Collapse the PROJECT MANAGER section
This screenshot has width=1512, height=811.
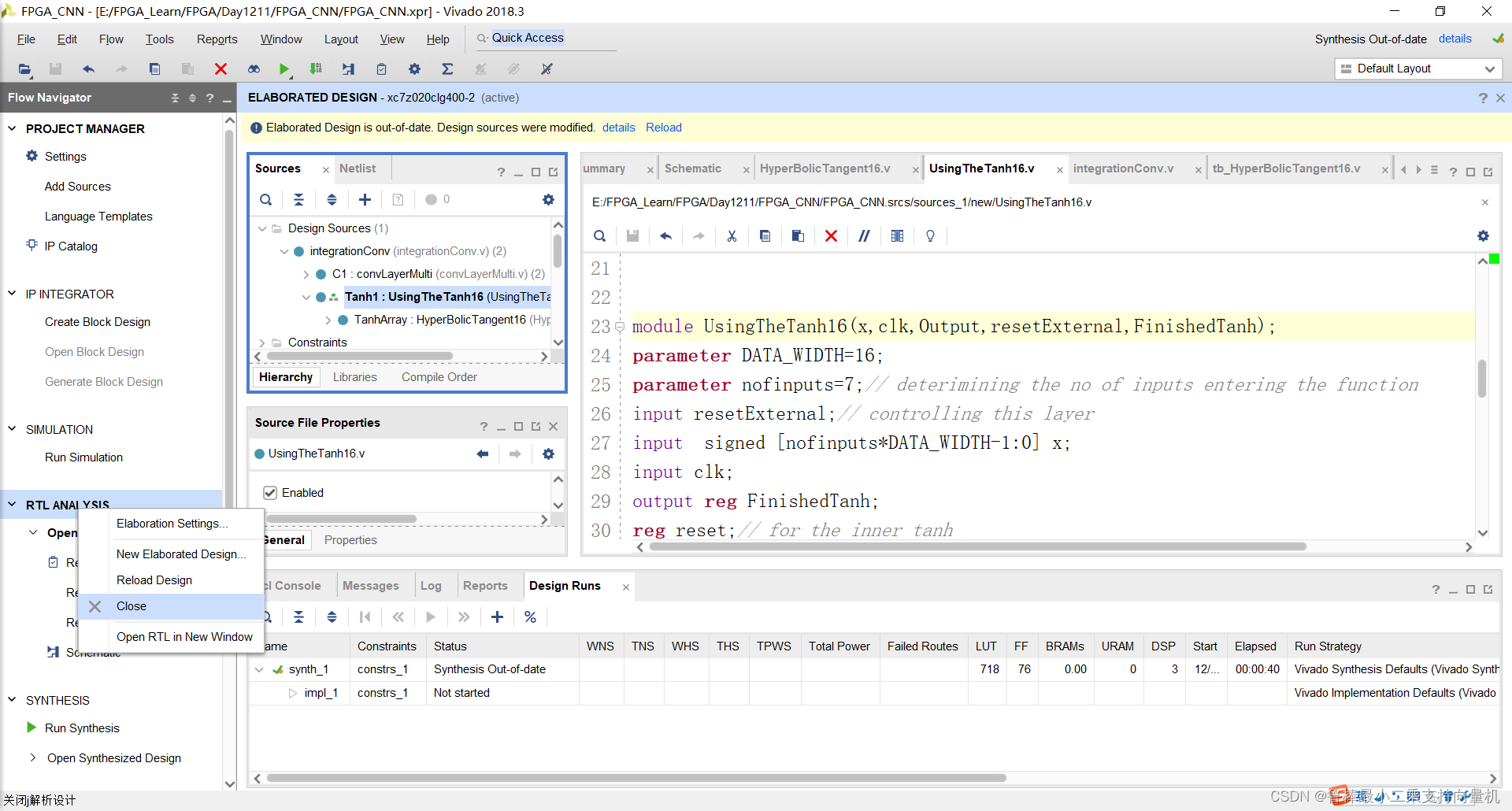click(x=12, y=128)
